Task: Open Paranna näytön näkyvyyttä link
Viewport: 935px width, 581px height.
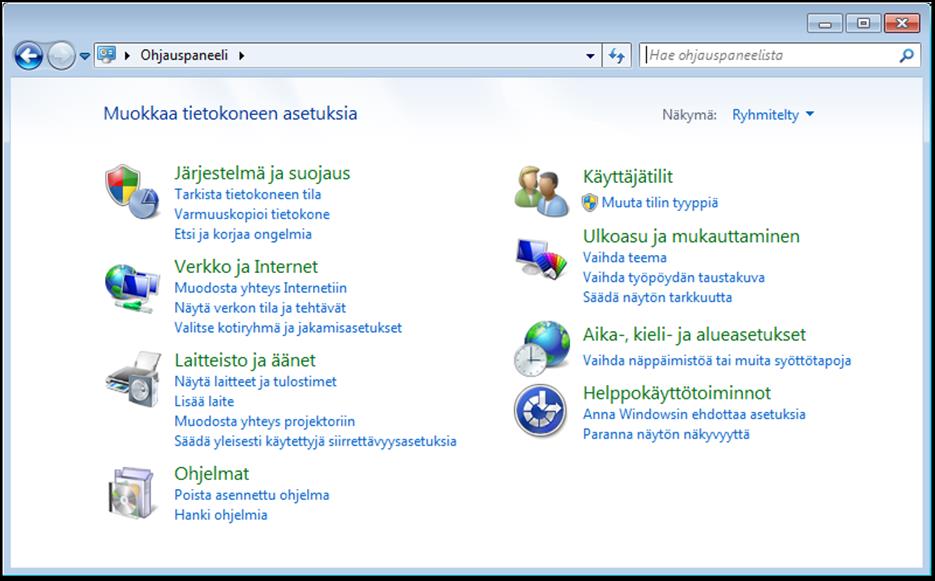Action: point(666,434)
